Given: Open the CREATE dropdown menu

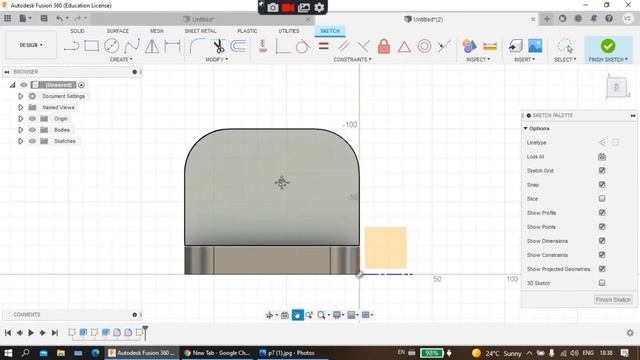Looking at the screenshot, I should click(x=121, y=60).
